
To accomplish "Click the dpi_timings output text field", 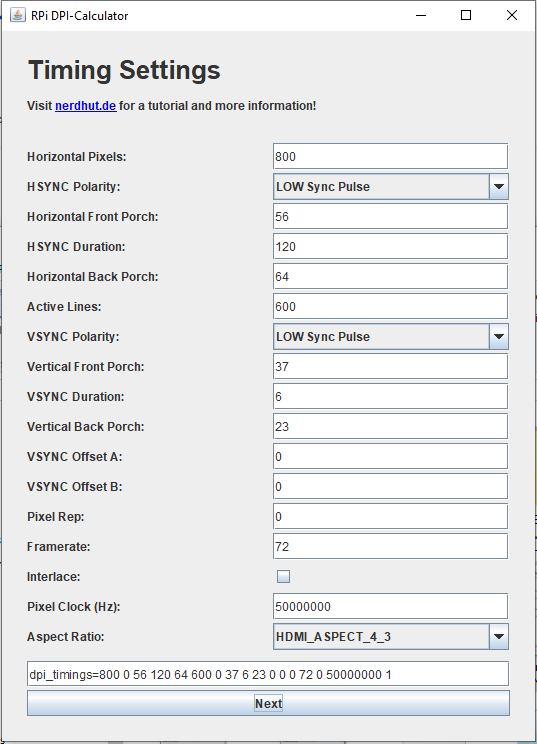I will coord(268,674).
